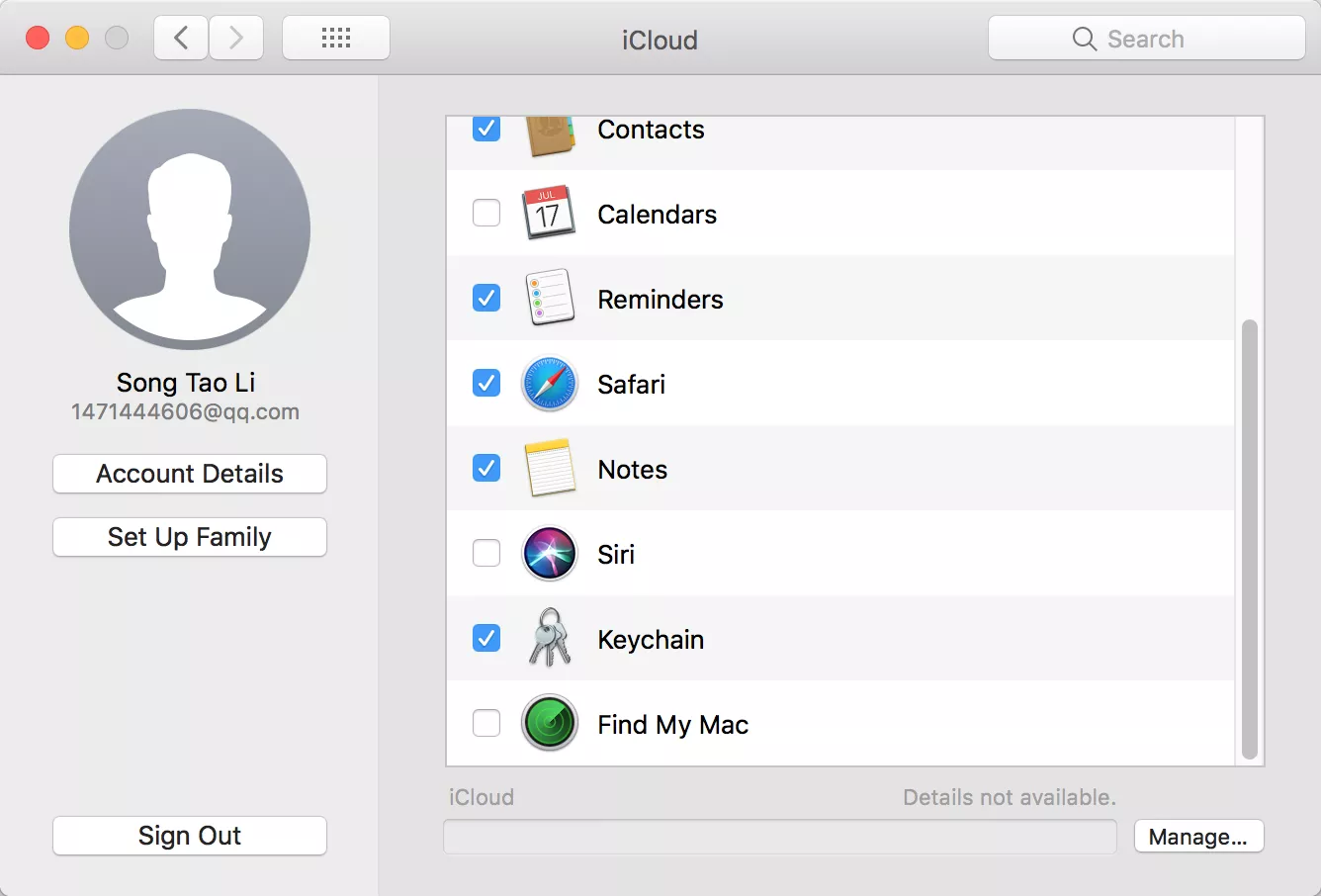Uncheck the Safari sync checkbox
This screenshot has height=896, width=1321.
[486, 383]
